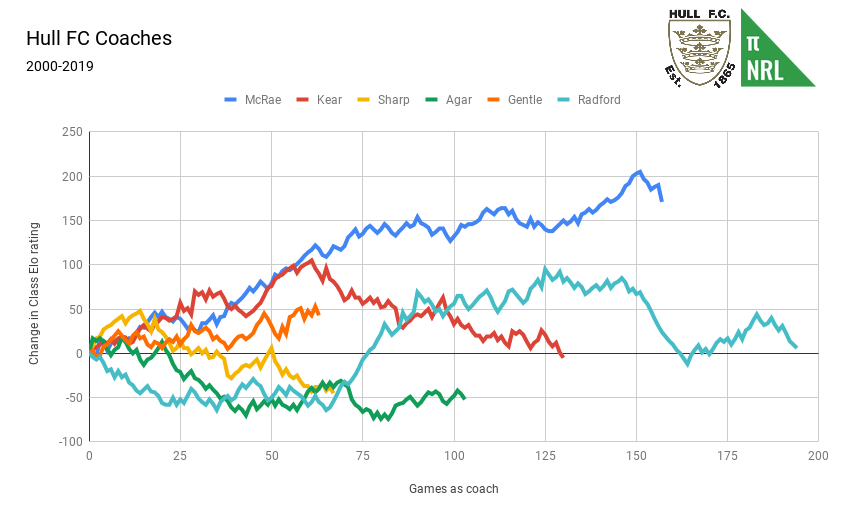
Task: Click the Hull FC Coaches chart title
Action: coord(99,38)
